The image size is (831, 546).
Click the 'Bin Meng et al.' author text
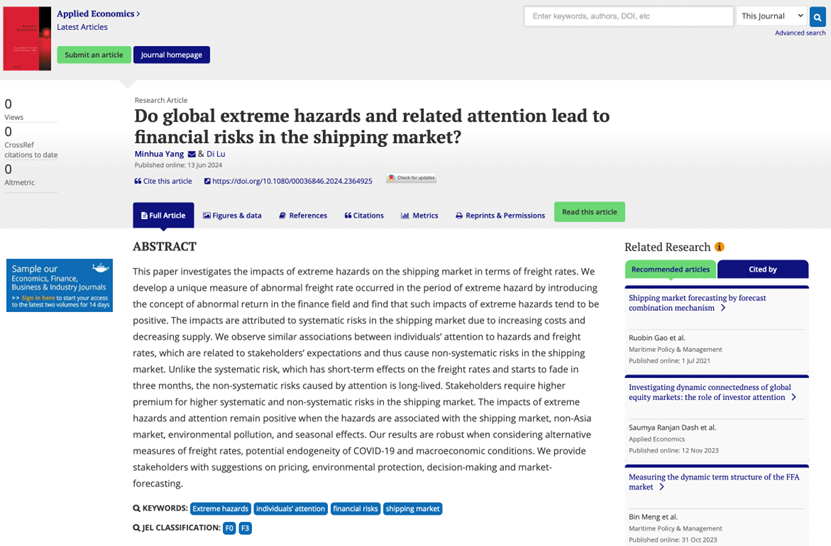point(653,517)
